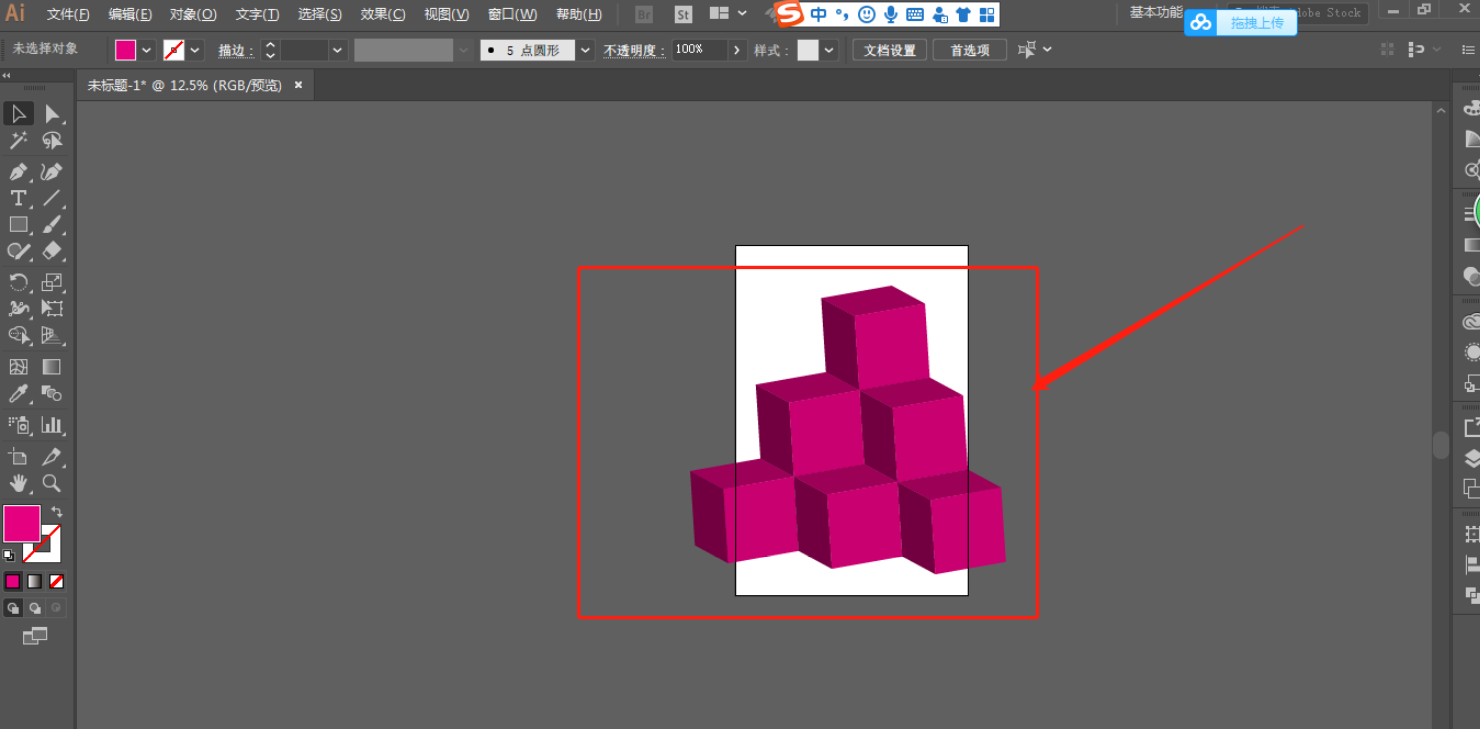Close the 未标题-1 document tab
This screenshot has width=1480, height=729.
(x=298, y=85)
